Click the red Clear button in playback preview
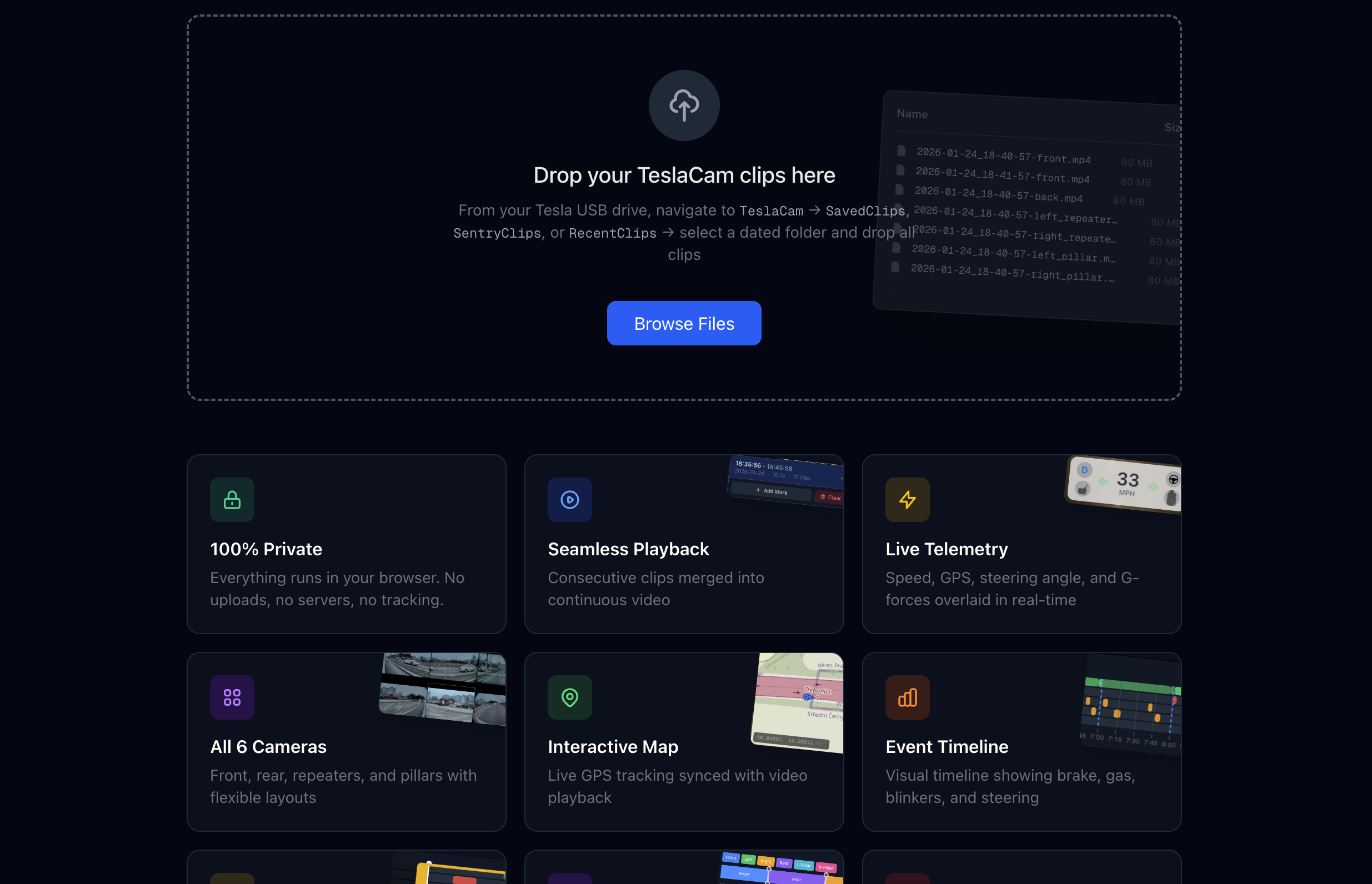Screen dimensions: 1372x884 pos(830,497)
